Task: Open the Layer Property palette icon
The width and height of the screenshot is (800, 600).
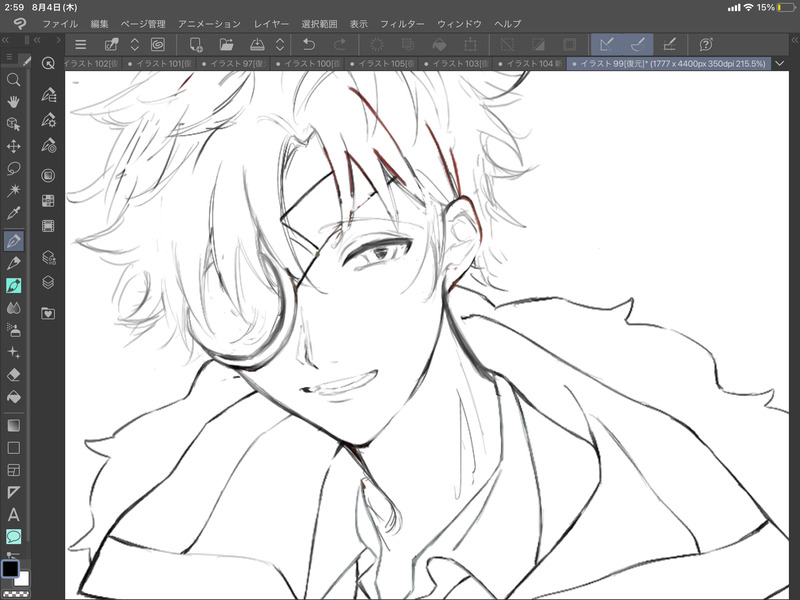Action: pyautogui.click(x=48, y=257)
